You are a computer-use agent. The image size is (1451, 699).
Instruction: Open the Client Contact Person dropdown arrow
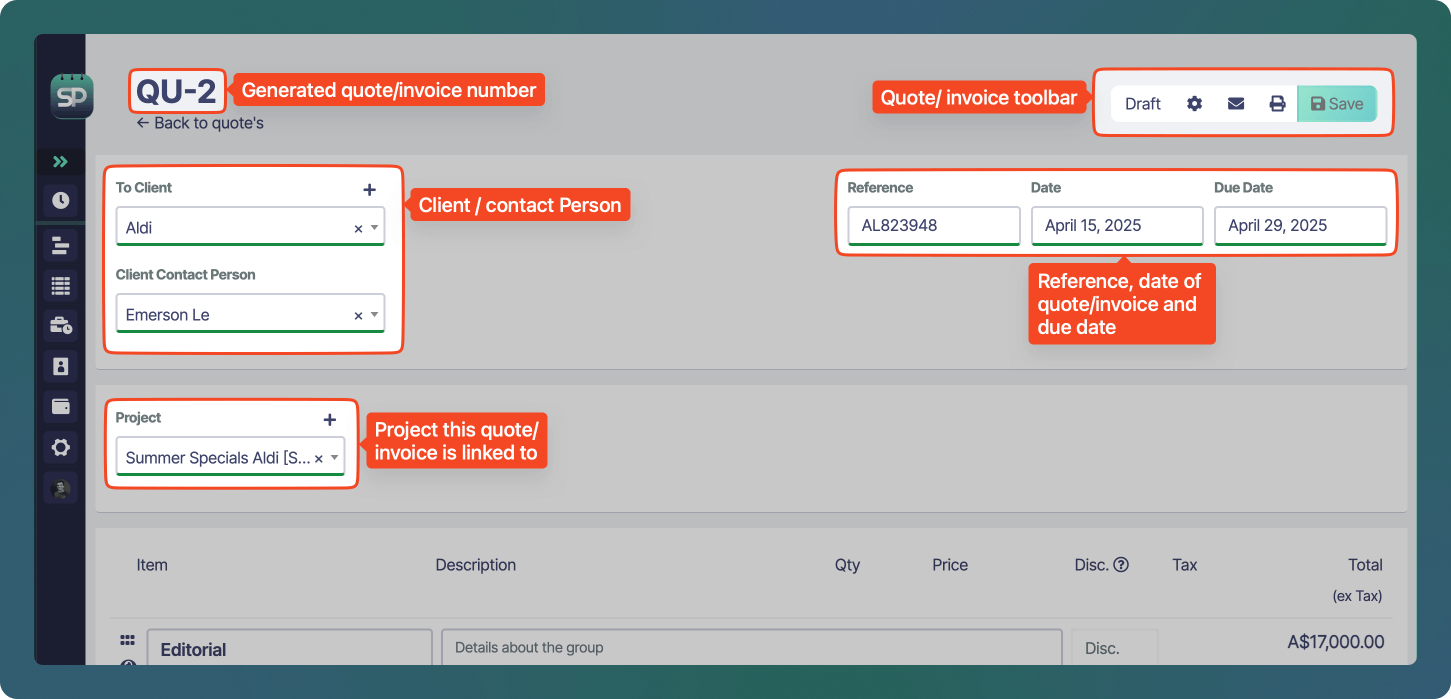(375, 315)
